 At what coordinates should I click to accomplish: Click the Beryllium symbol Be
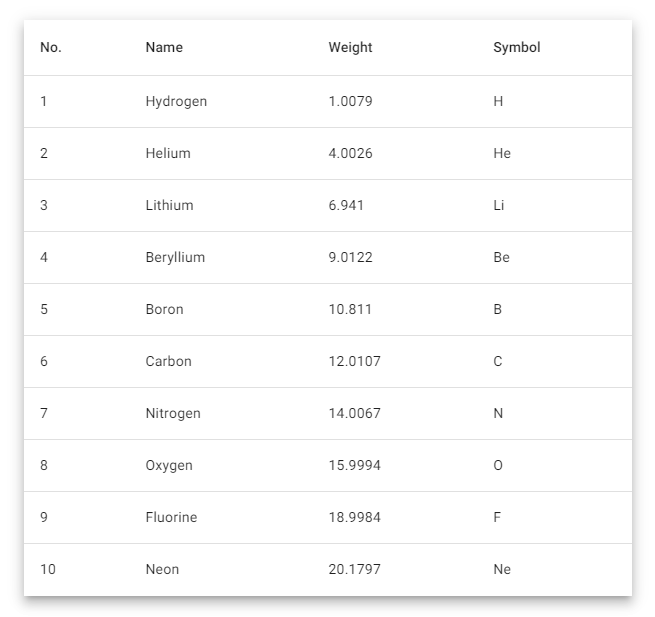501,257
